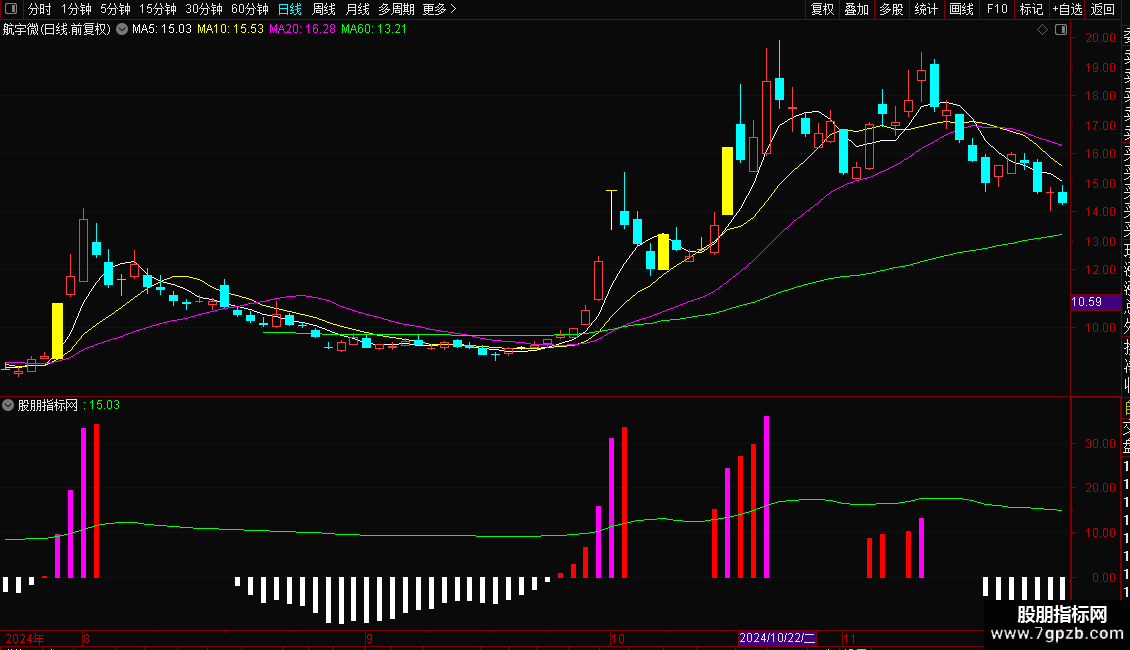The height and width of the screenshot is (650, 1130).
Task: Click the 股朋指标网 indicator name label
Action: pos(48,405)
